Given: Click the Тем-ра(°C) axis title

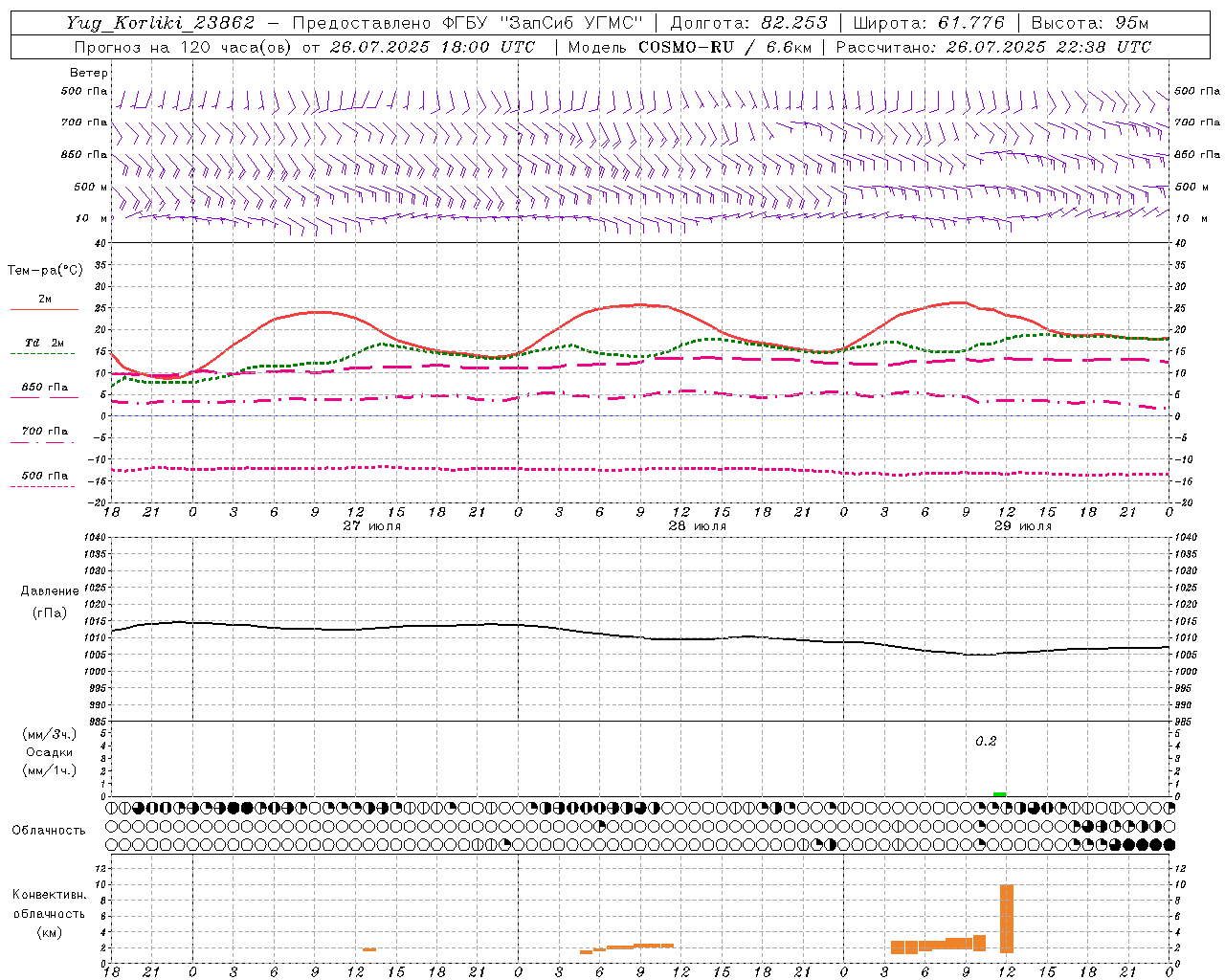Looking at the screenshot, I should coord(45,271).
